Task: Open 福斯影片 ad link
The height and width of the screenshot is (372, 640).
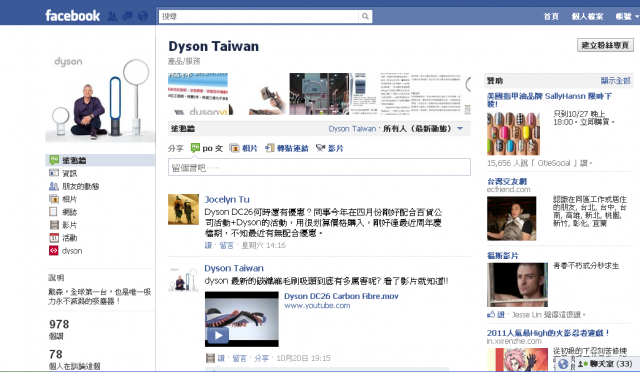Action: pyautogui.click(x=502, y=256)
